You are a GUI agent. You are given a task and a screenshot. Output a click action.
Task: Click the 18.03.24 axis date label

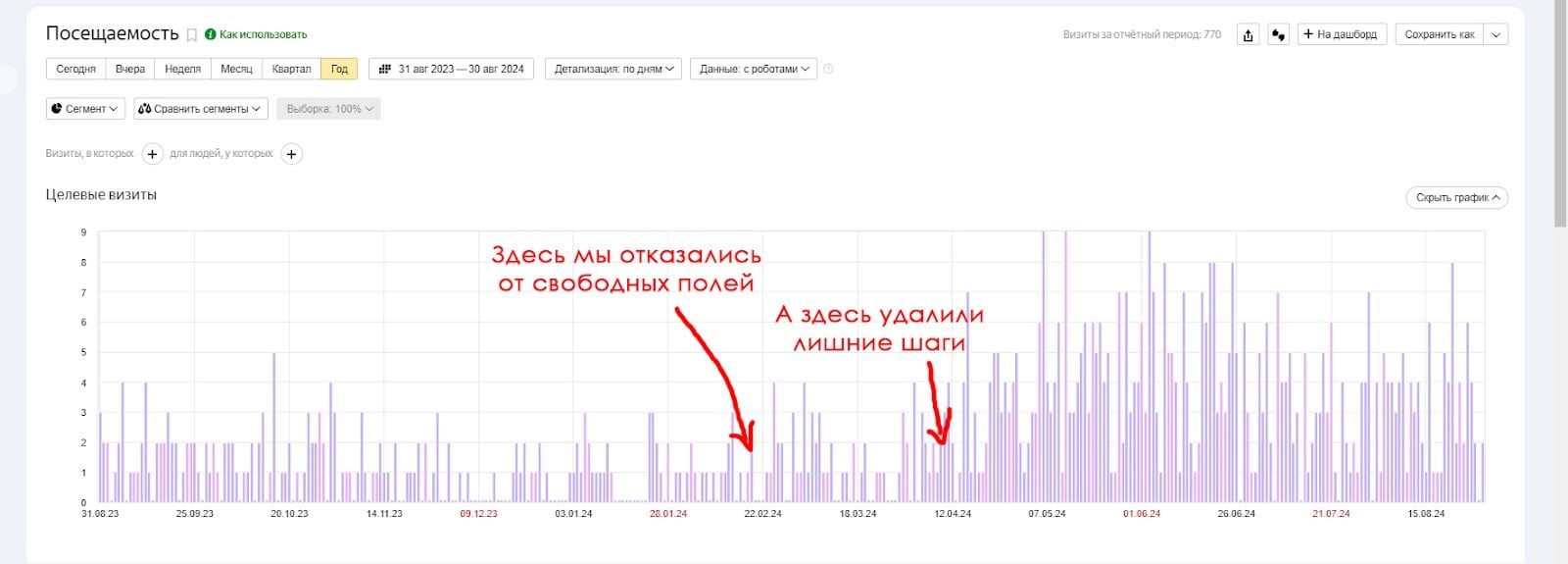tap(857, 514)
